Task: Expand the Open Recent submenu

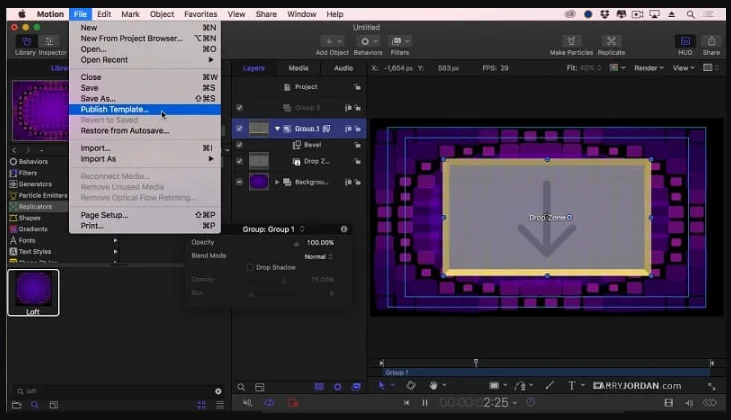Action: 145,60
